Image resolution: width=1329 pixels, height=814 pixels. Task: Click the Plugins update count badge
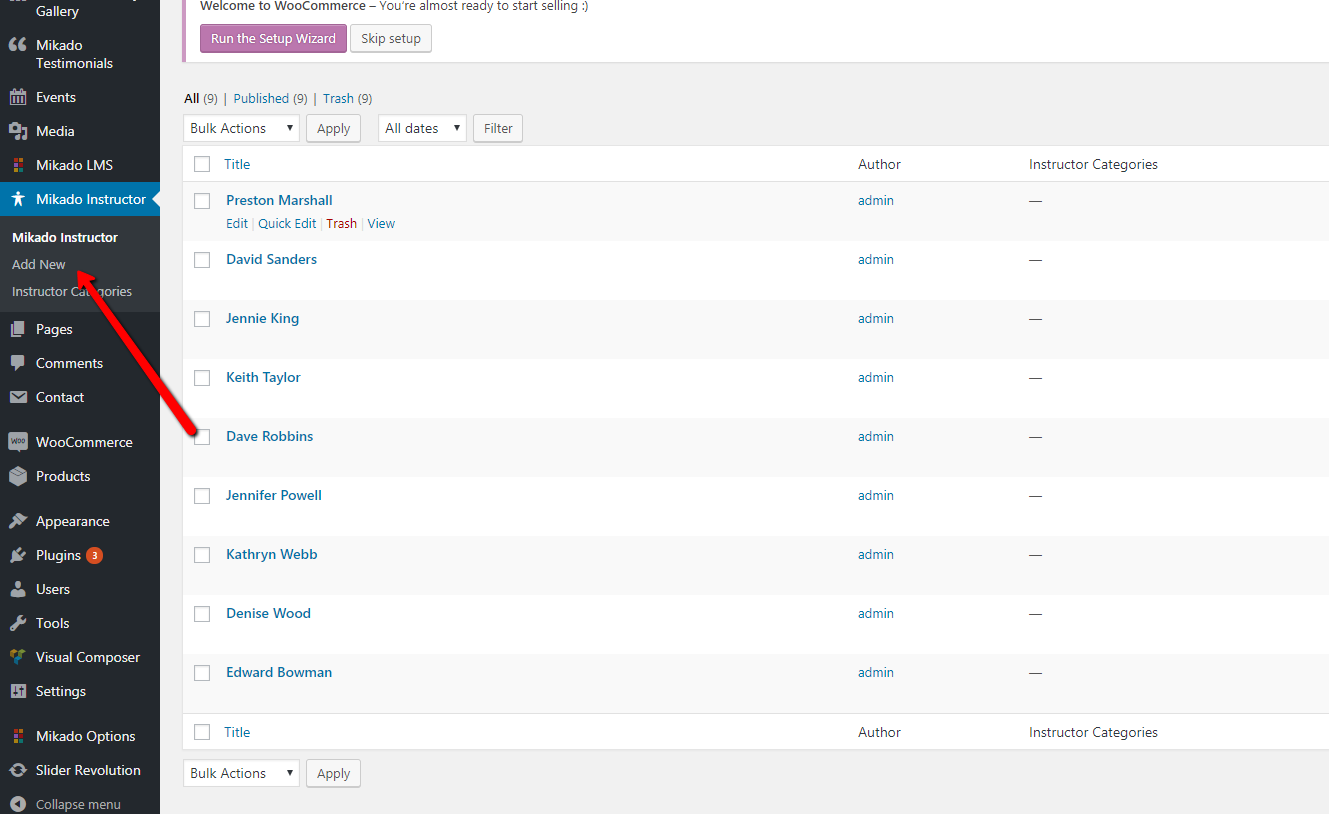pyautogui.click(x=94, y=555)
